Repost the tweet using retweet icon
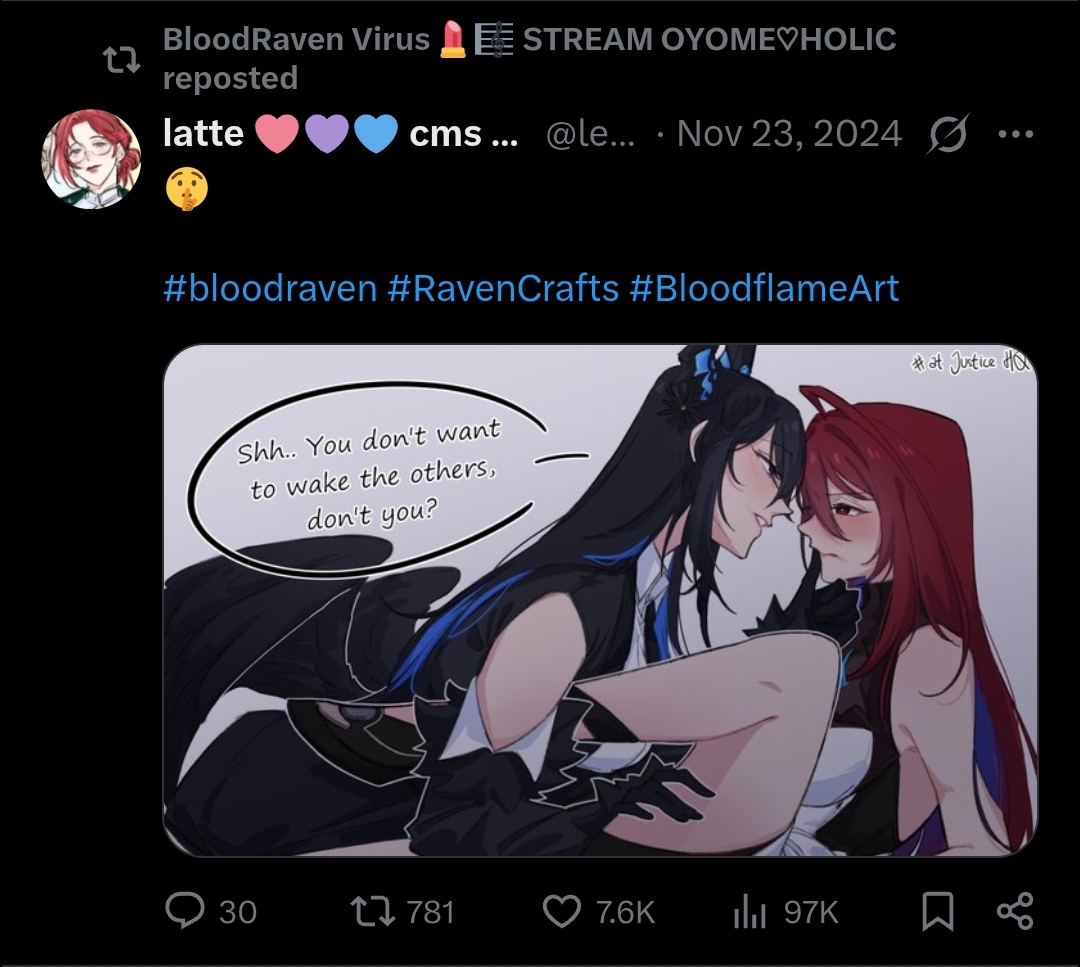 pyautogui.click(x=373, y=911)
